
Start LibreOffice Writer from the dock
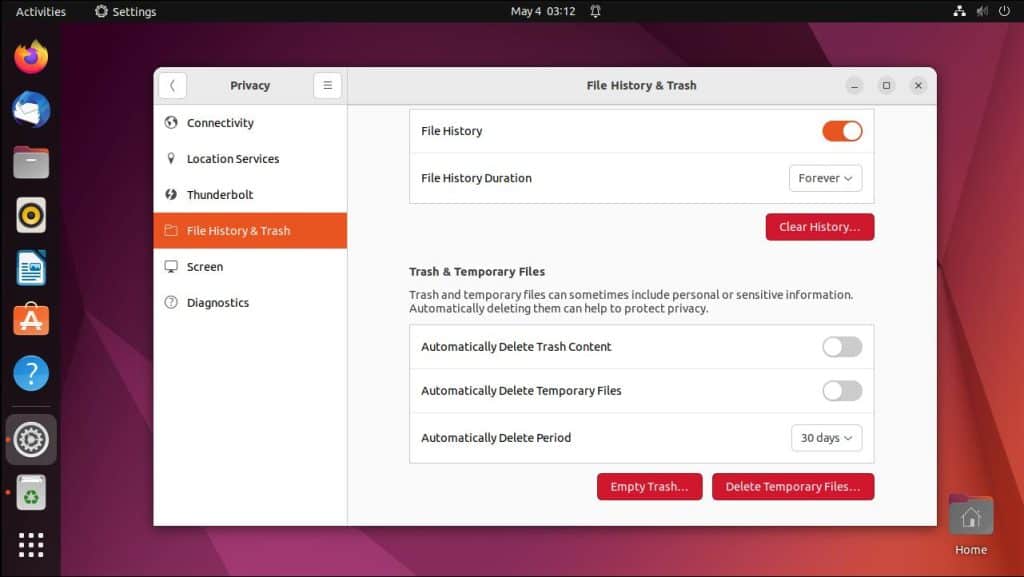pyautogui.click(x=30, y=267)
